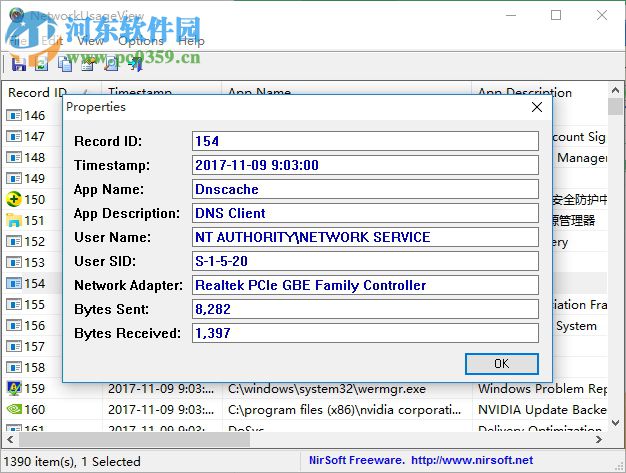Click the vertical scrollbar up arrow
The width and height of the screenshot is (626, 473).
(615, 91)
